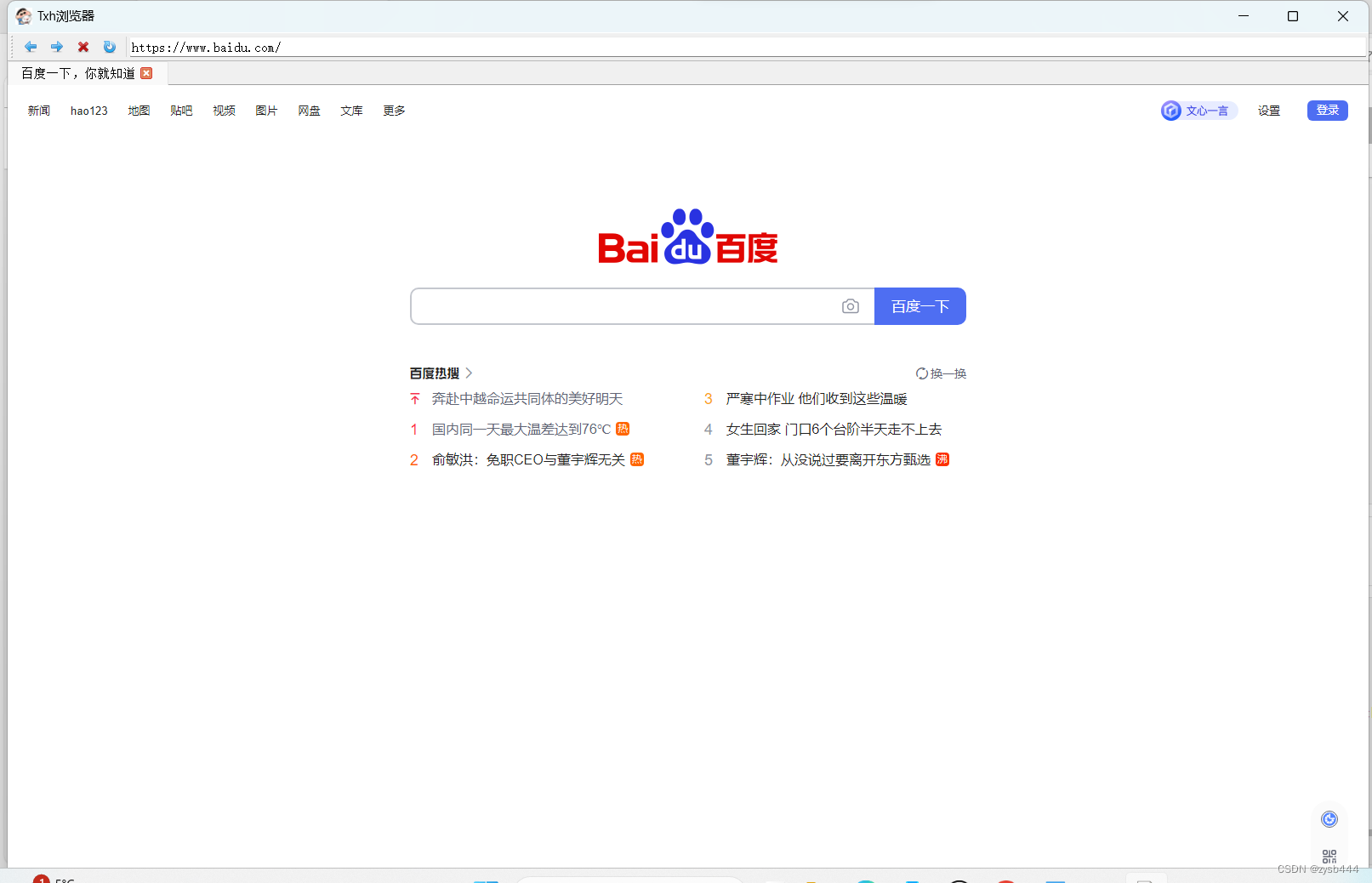
Task: Click the round blue assistant icon bottom right
Action: (1329, 819)
